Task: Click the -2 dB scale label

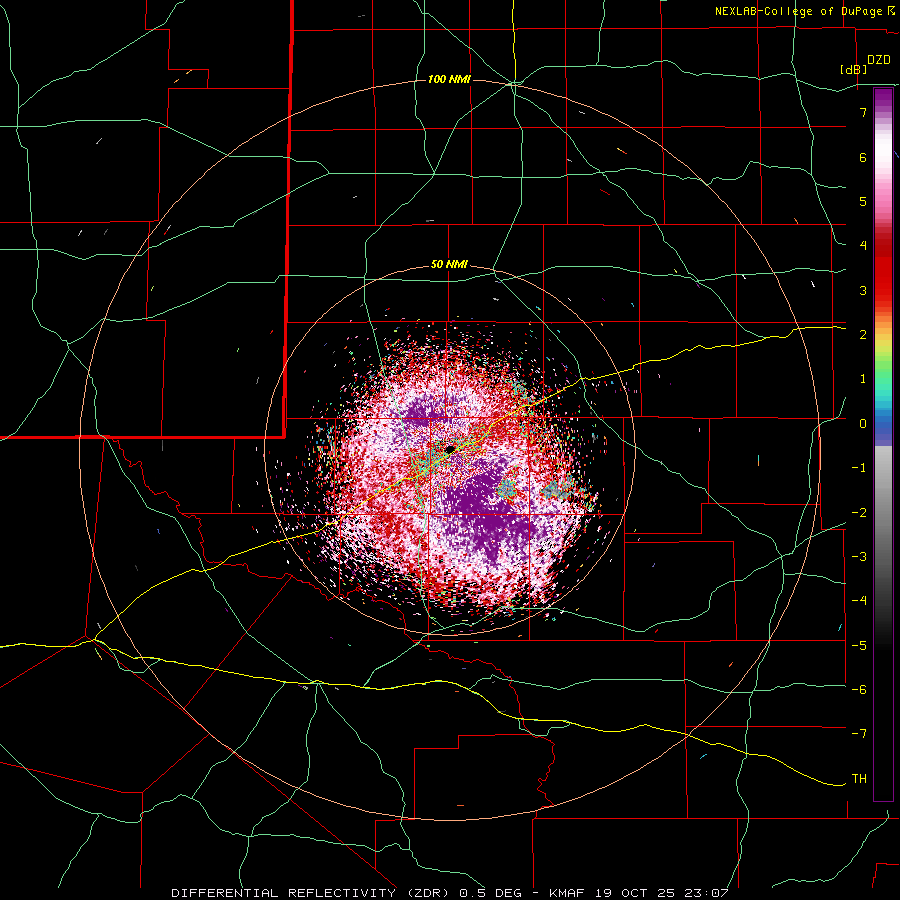Action: coord(859,512)
